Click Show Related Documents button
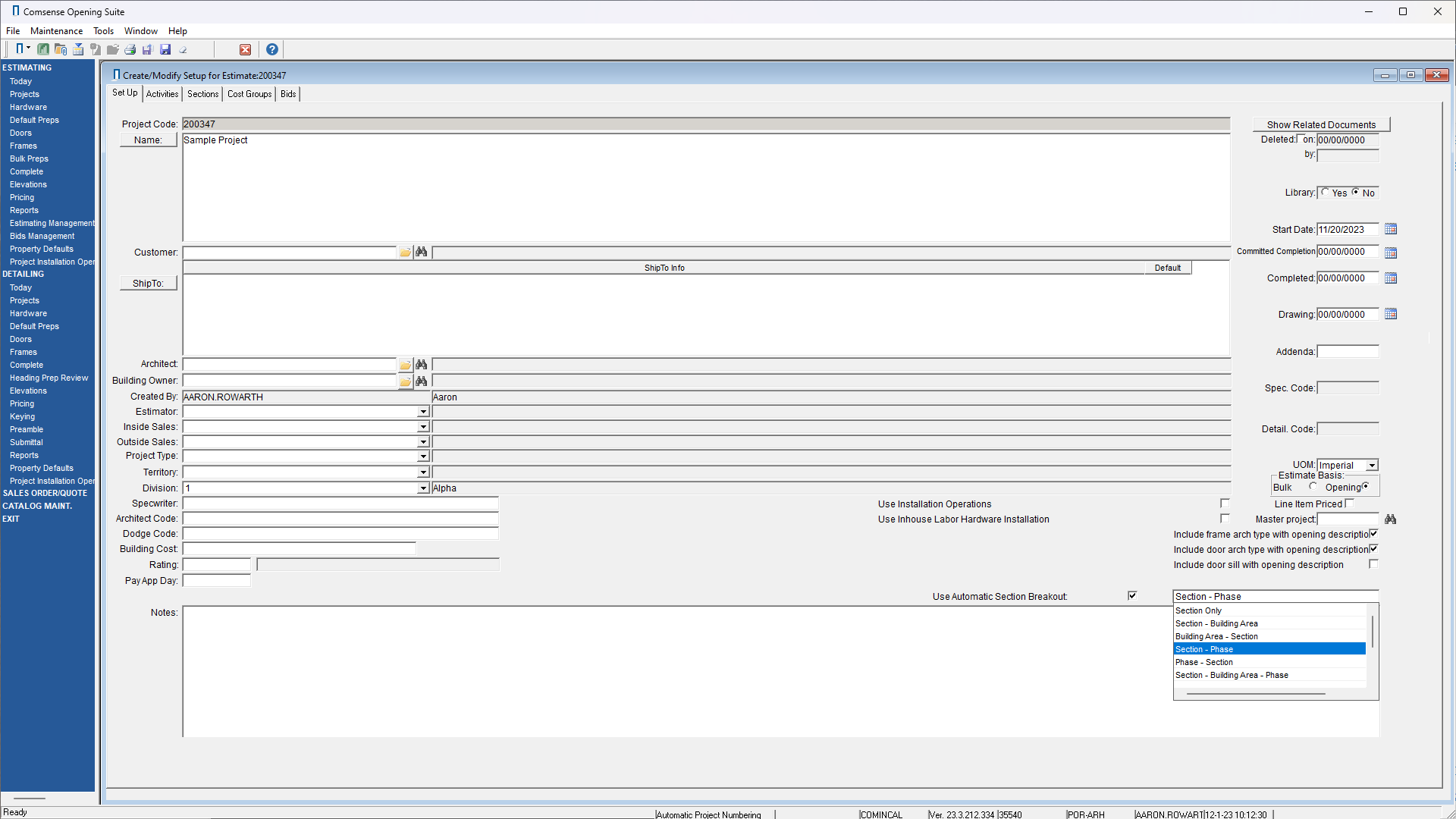1456x819 pixels. 1320,124
